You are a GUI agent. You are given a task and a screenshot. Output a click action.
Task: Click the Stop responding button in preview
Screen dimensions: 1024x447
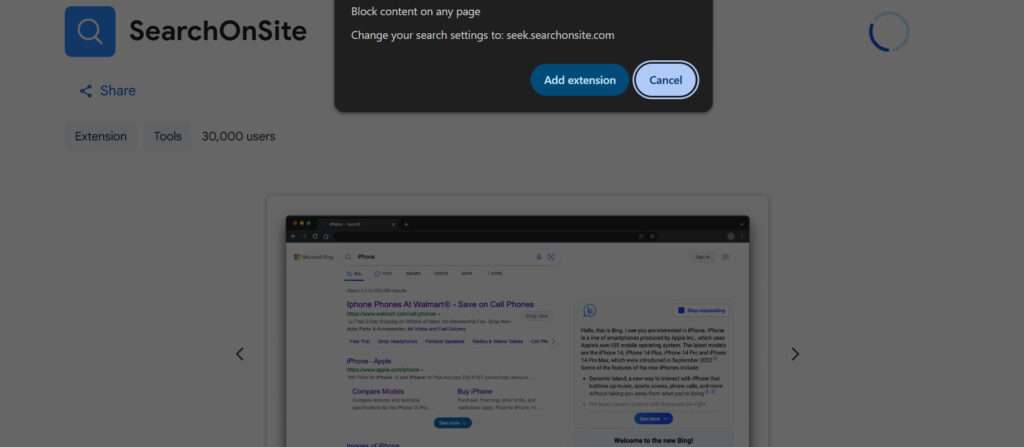pos(701,310)
